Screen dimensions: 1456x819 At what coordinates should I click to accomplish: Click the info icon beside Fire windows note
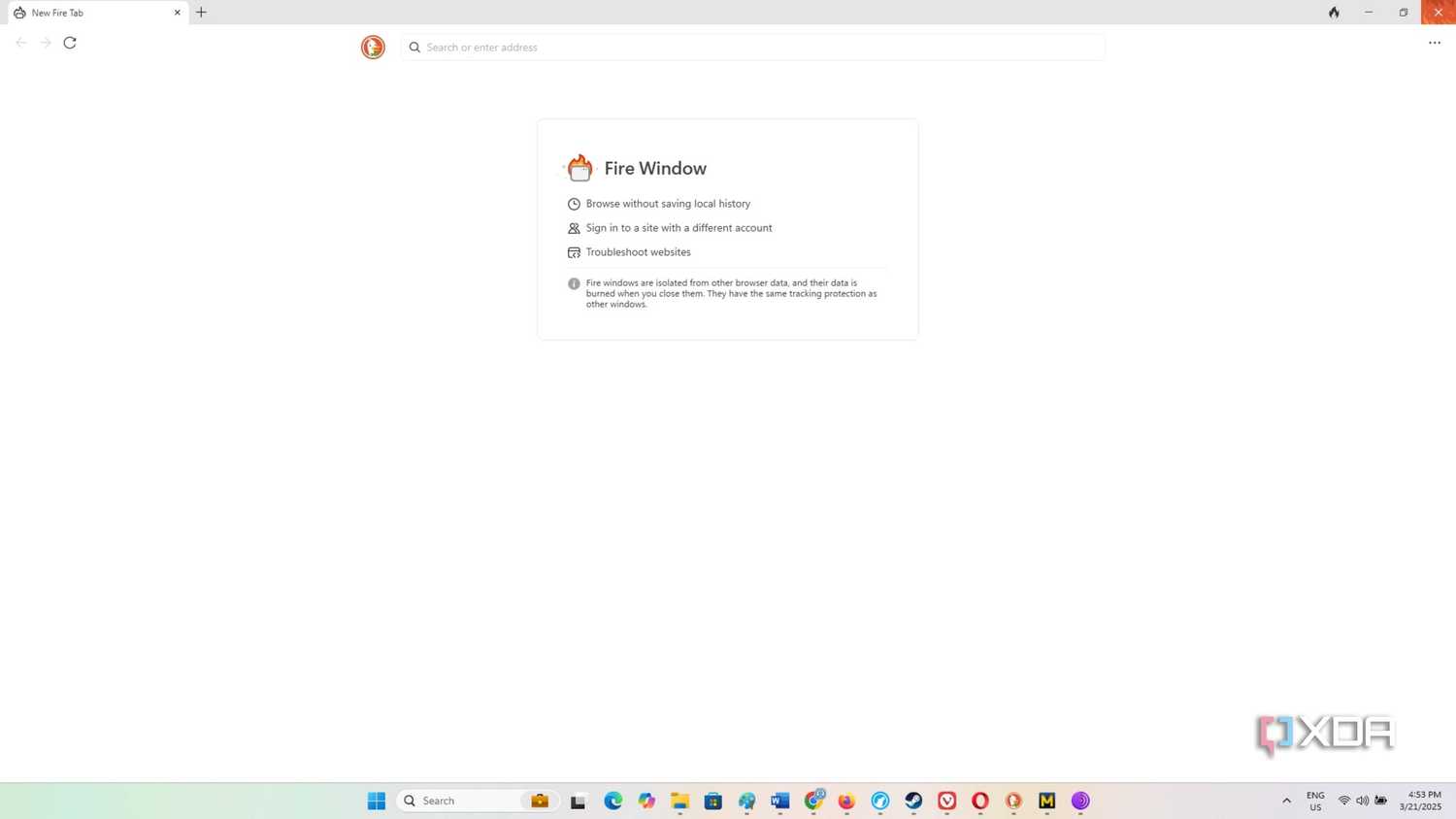pyautogui.click(x=574, y=284)
